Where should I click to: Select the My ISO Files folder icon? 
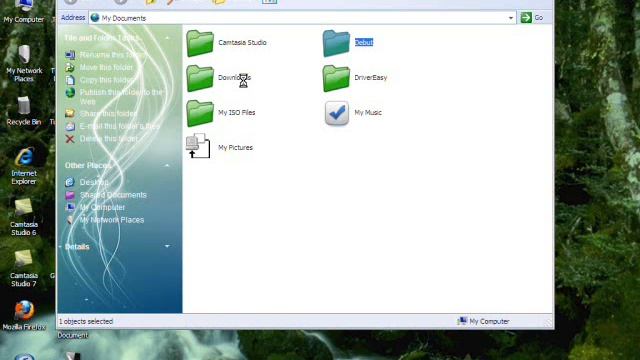(200, 113)
